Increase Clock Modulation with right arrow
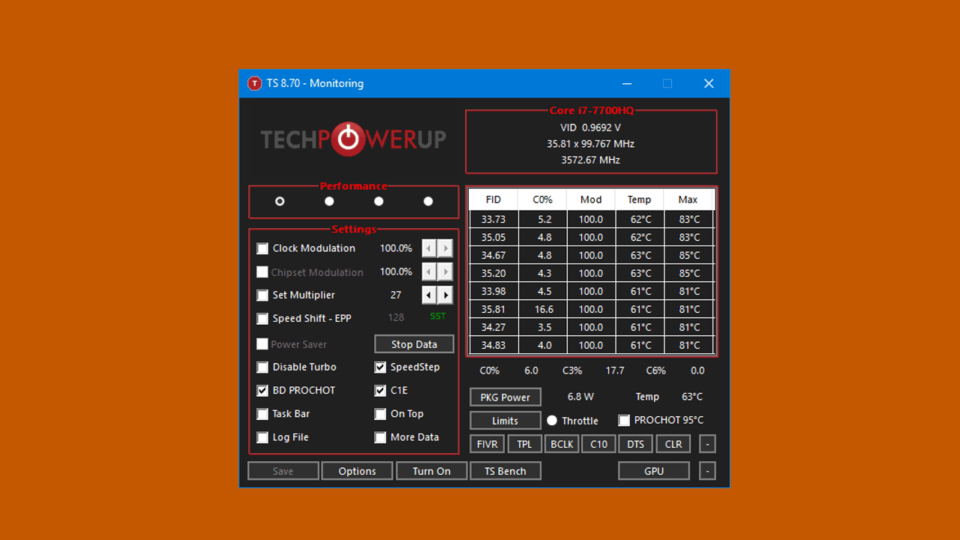960x540 pixels. 445,248
